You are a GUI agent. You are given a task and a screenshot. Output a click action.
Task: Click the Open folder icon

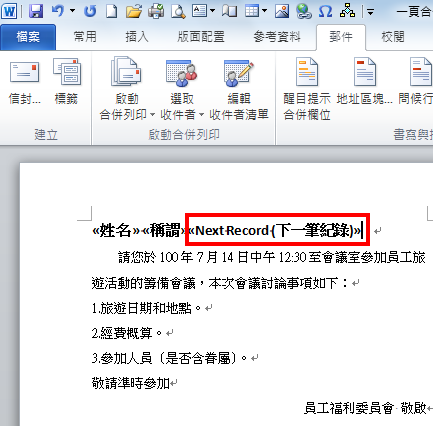coord(134,11)
